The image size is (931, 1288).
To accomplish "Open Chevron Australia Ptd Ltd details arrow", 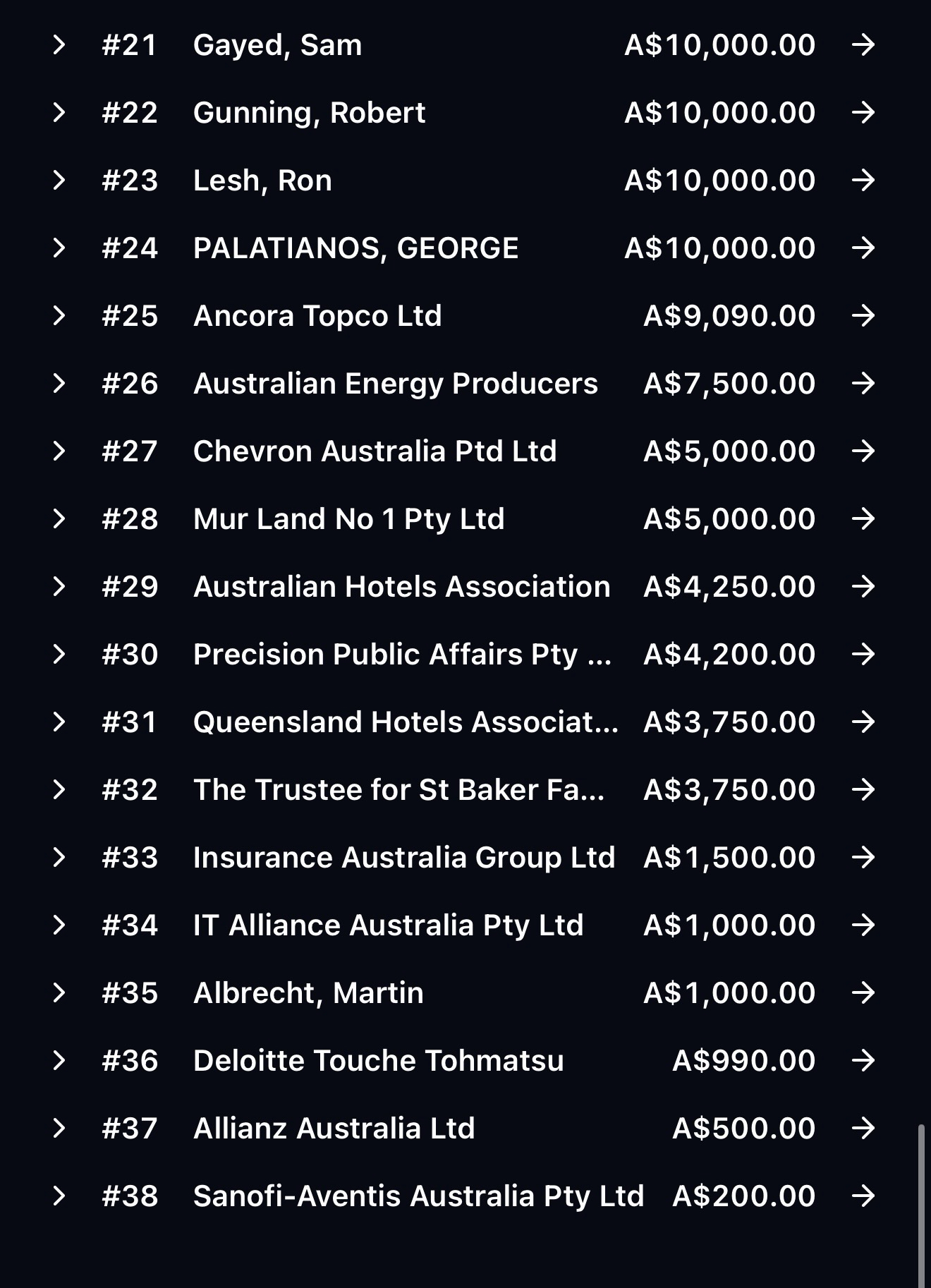I will click(x=863, y=451).
